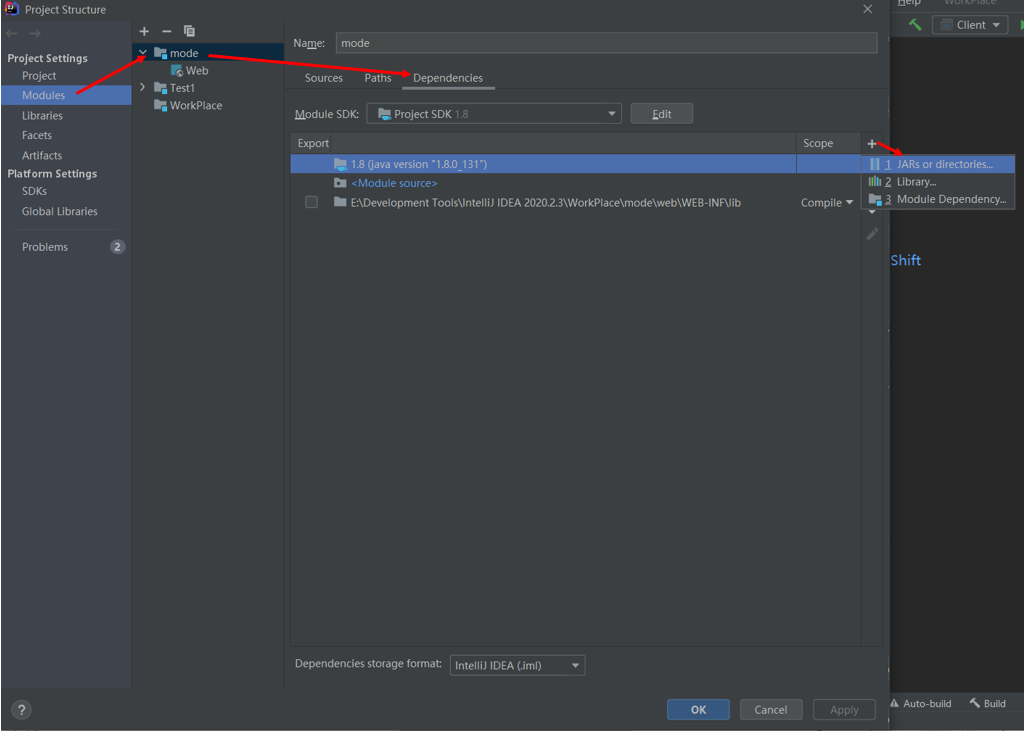Open the Compile scope dropdown
The image size is (1026, 731).
[x=826, y=203]
